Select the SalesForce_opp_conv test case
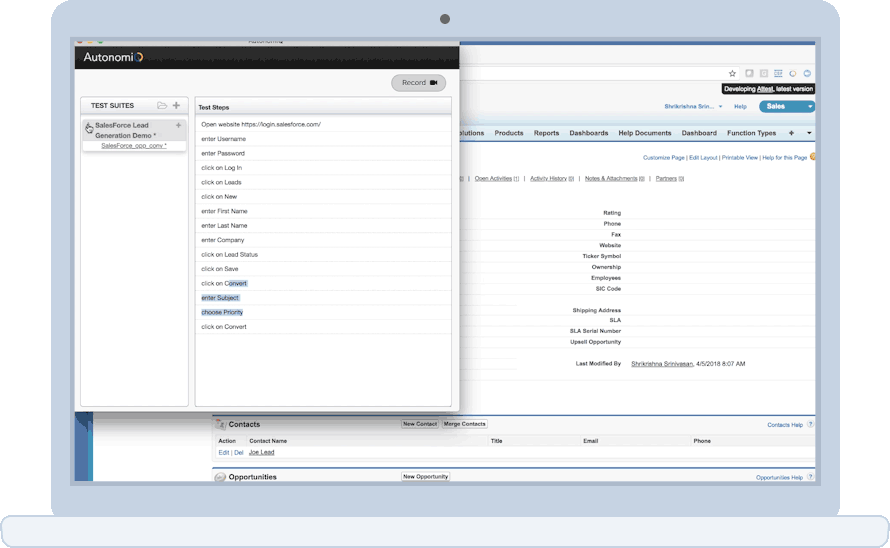 pyautogui.click(x=134, y=146)
